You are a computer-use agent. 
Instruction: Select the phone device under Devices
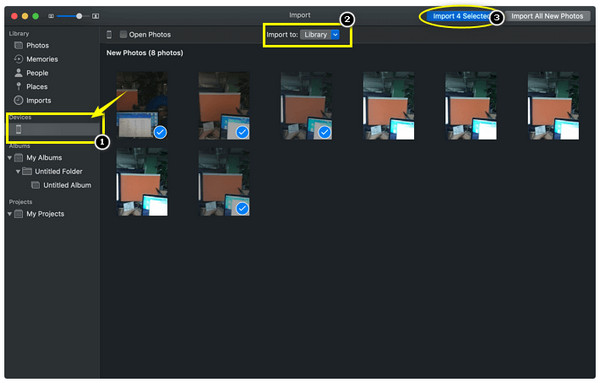[55, 129]
